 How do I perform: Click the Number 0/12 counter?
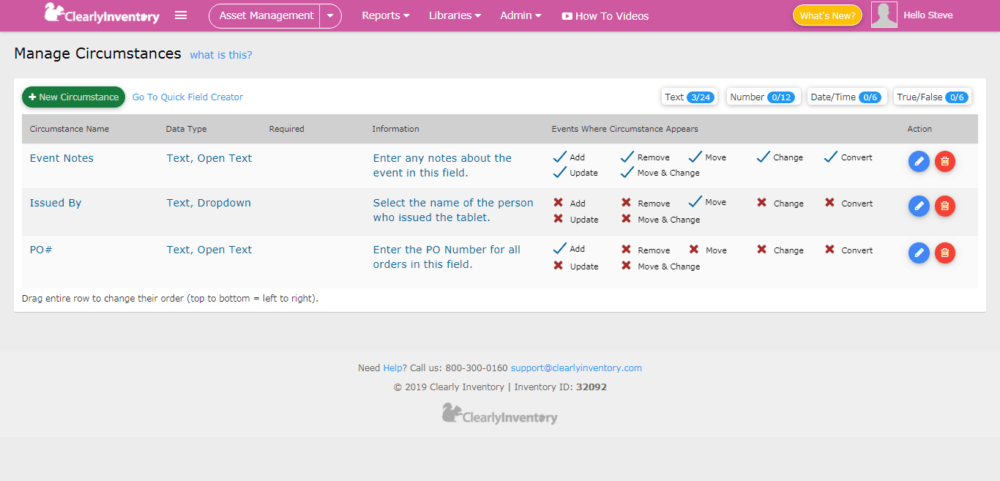pos(763,97)
